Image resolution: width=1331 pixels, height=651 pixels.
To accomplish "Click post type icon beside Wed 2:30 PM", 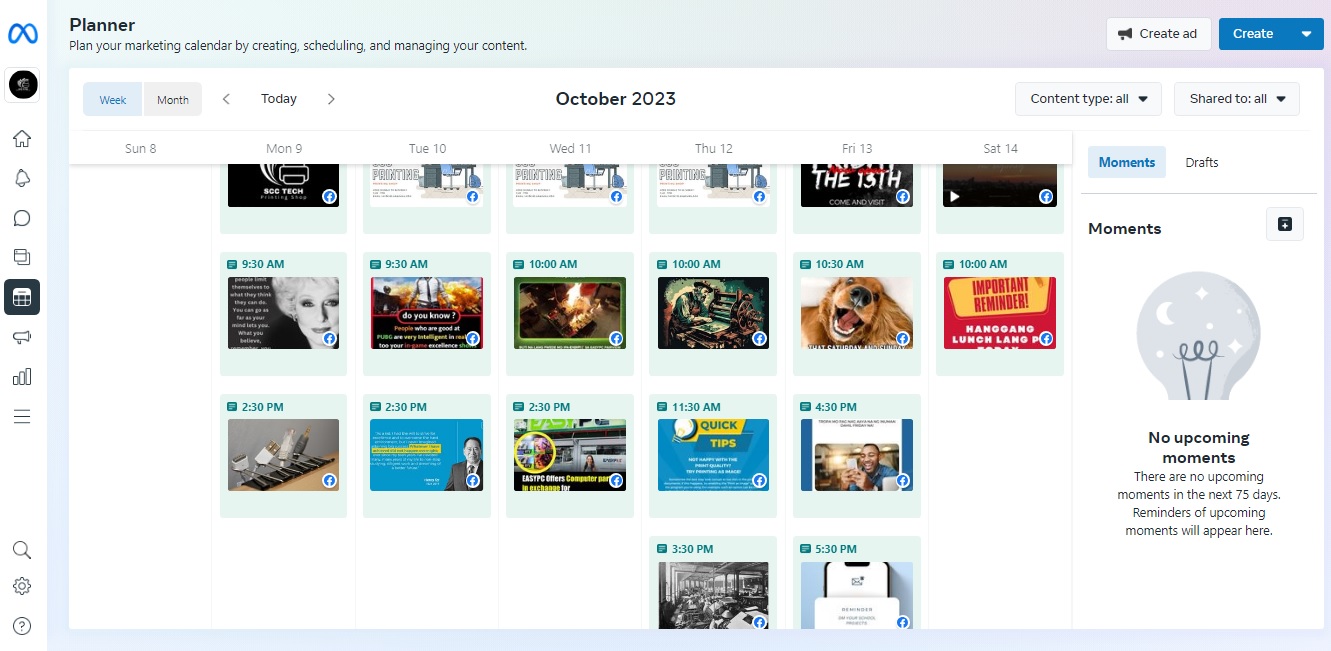I will [x=519, y=407].
